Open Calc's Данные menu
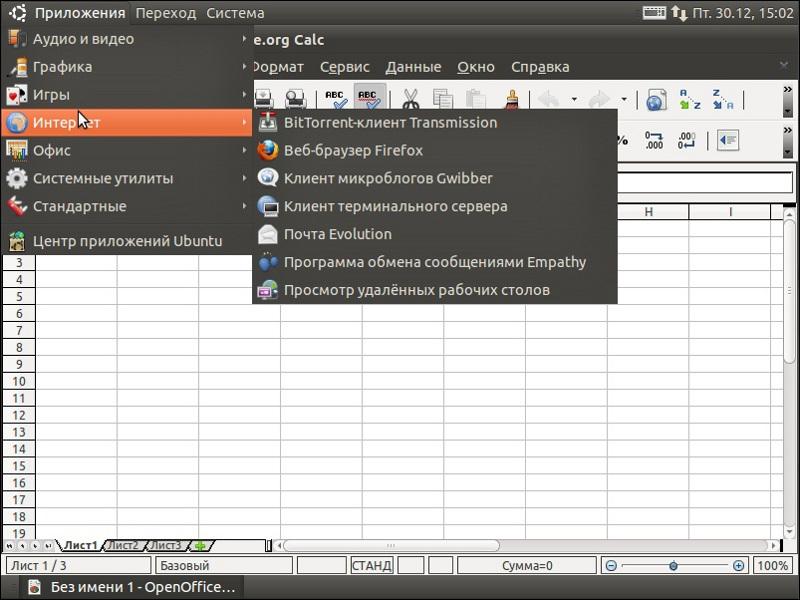The width and height of the screenshot is (800, 600). [413, 67]
